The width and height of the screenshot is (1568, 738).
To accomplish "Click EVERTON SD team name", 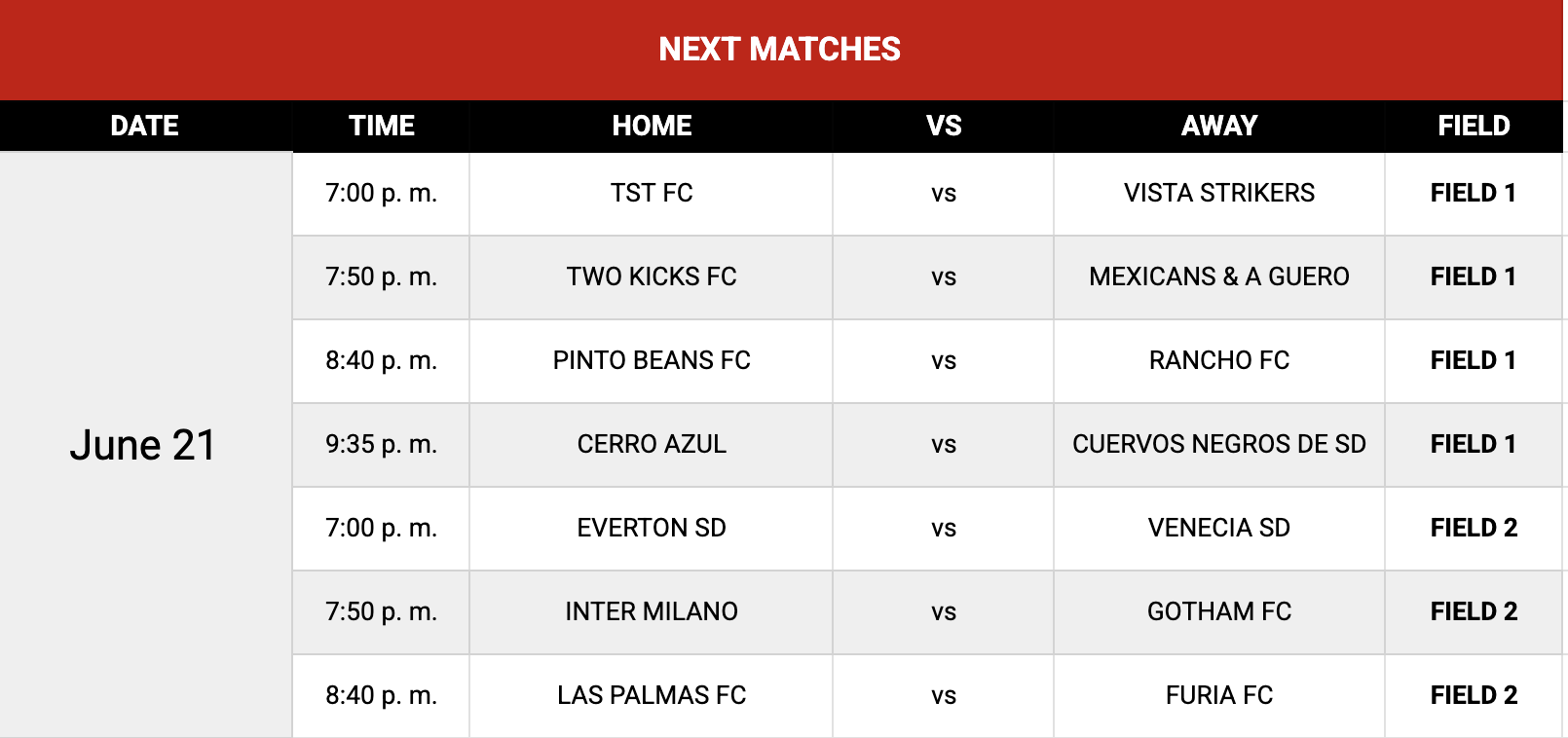I will (x=652, y=528).
